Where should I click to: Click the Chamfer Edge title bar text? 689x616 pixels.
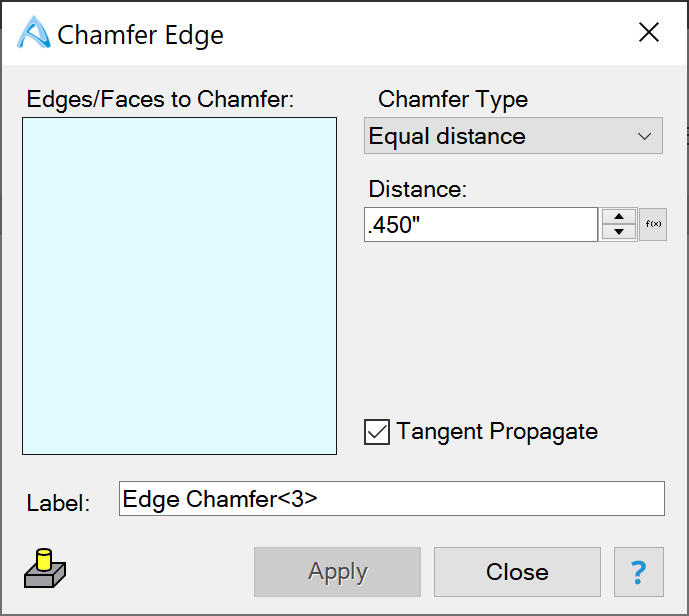point(141,35)
